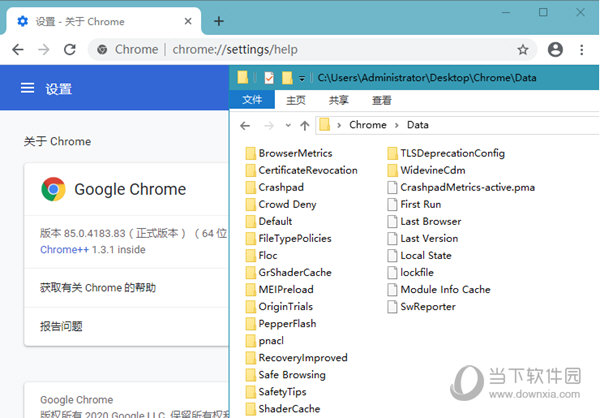The width and height of the screenshot is (600, 418).
Task: Open the 共享 ribbon tab
Action: click(x=339, y=100)
